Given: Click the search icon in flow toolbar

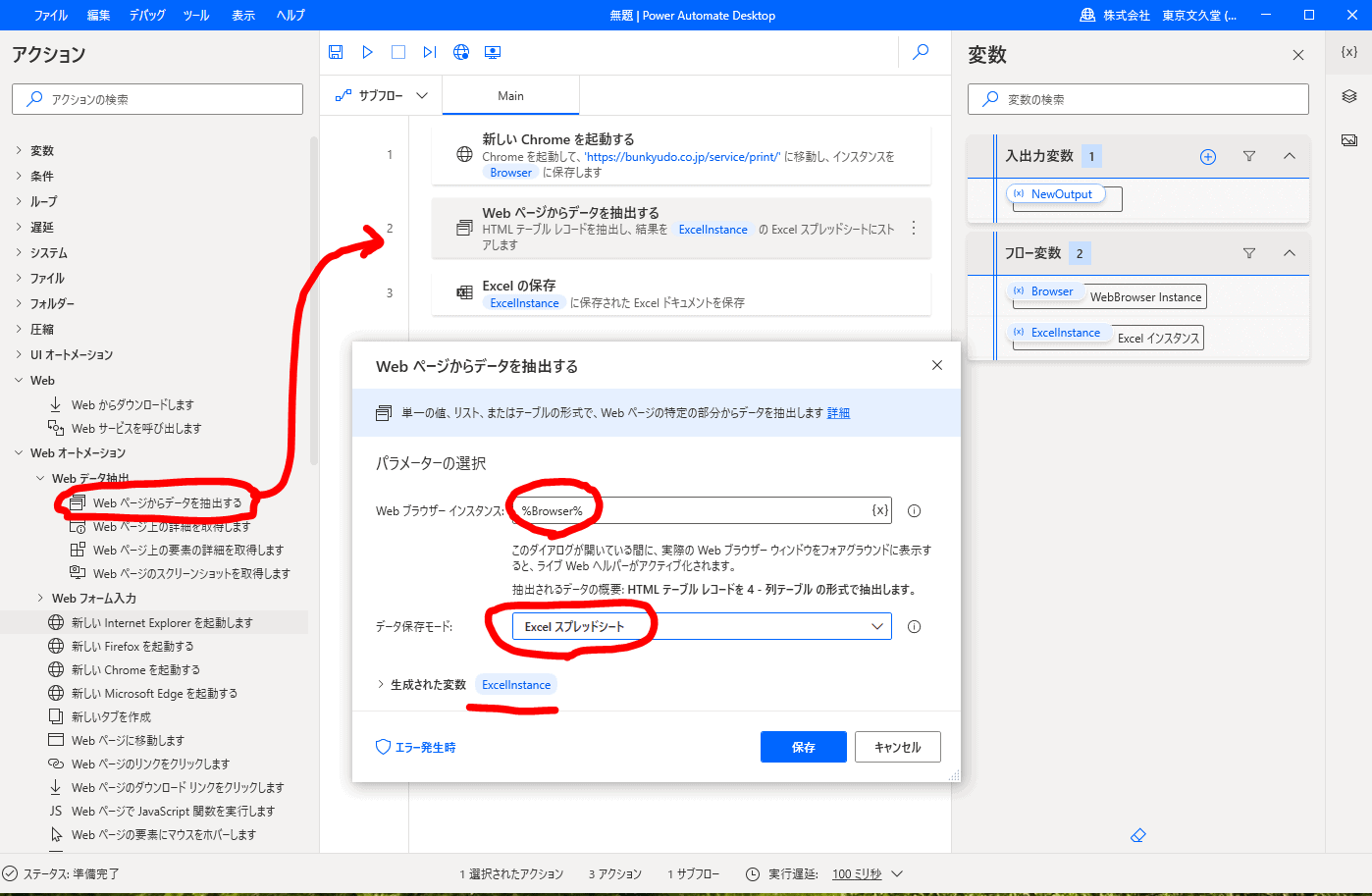Looking at the screenshot, I should (x=921, y=52).
